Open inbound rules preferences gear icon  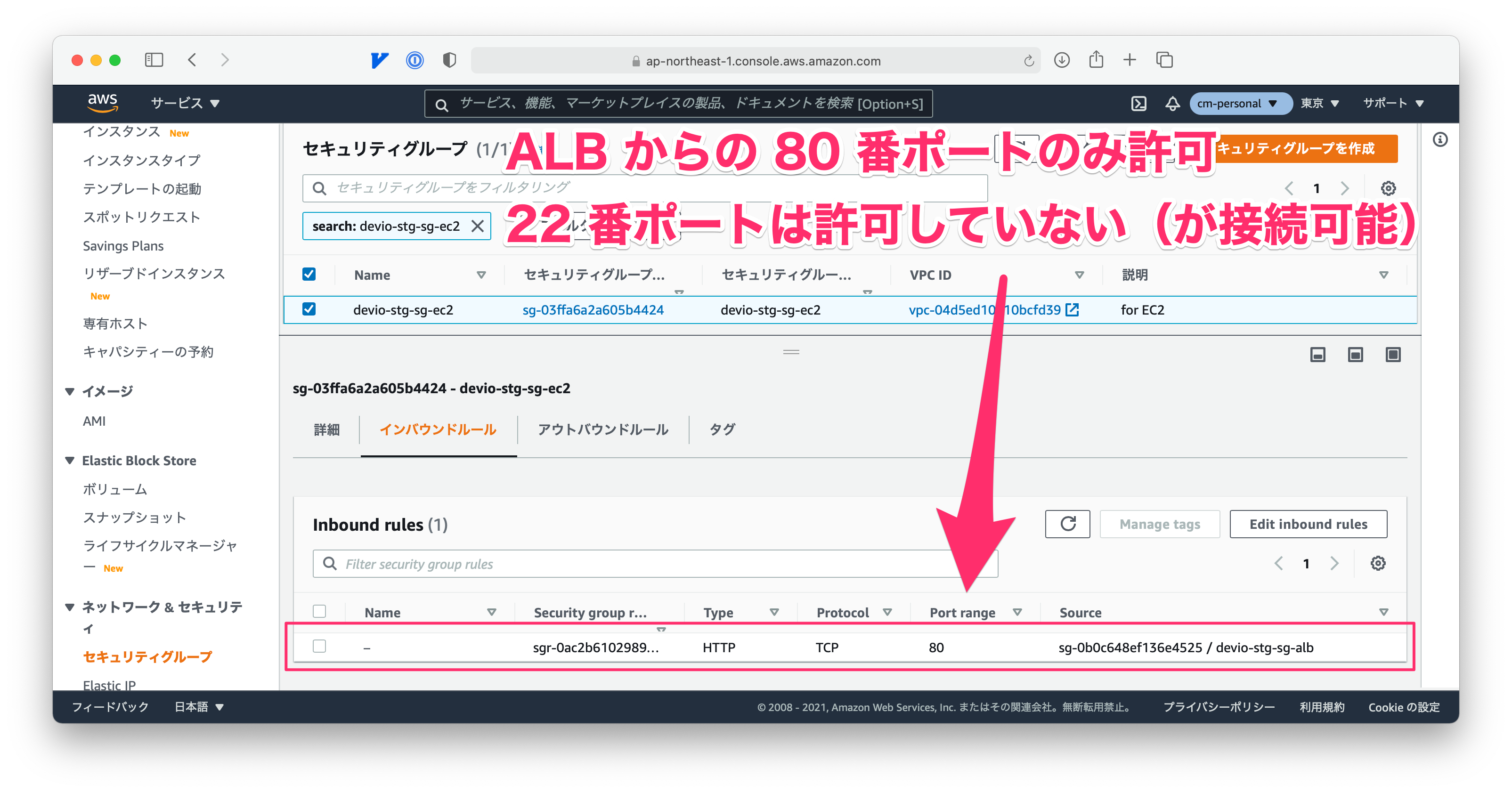pyautogui.click(x=1378, y=564)
